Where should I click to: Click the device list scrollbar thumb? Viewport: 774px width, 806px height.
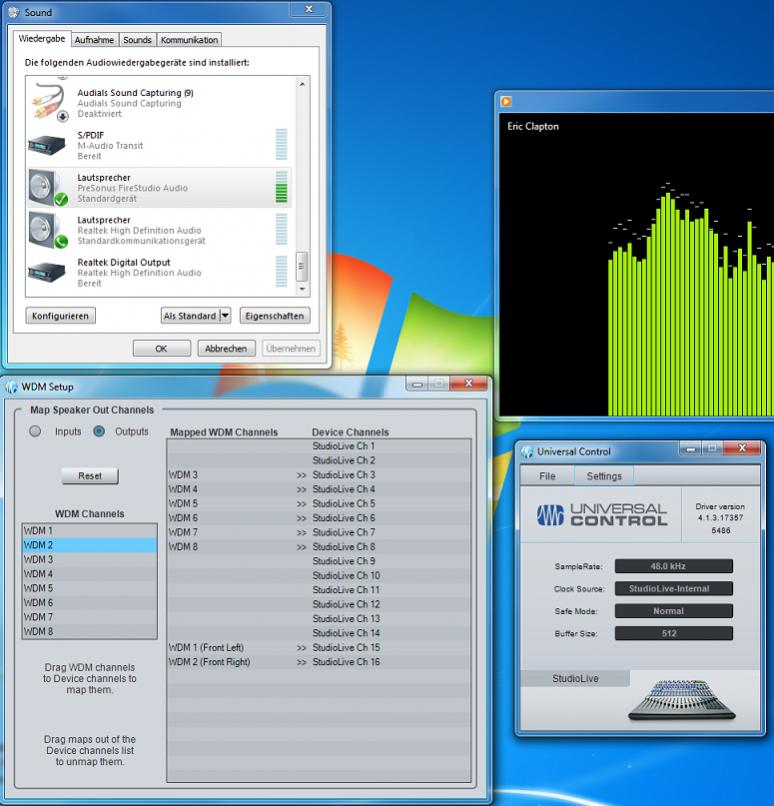tap(302, 266)
